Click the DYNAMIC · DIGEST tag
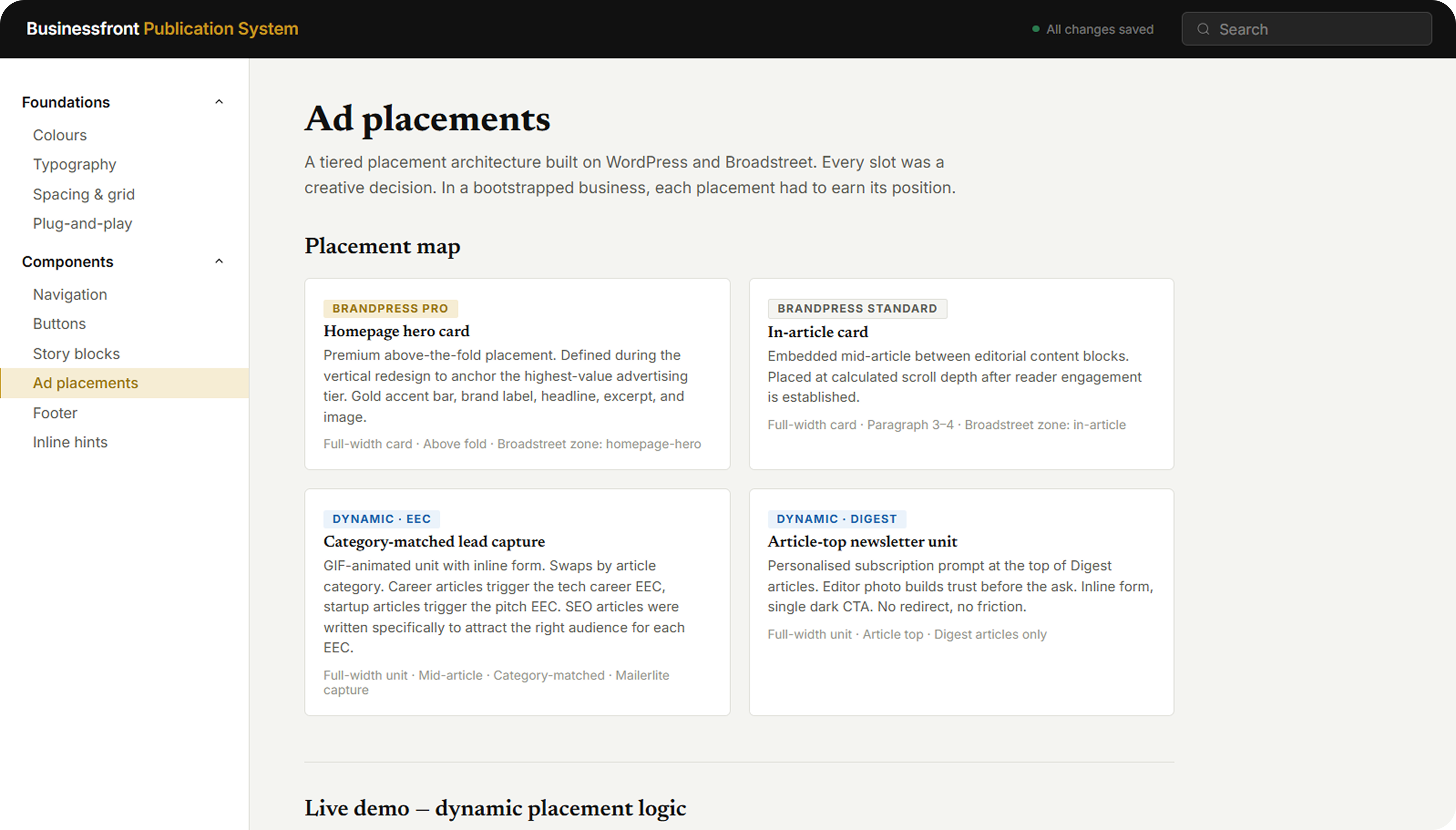Screen dimensions: 1456x830 [836, 519]
